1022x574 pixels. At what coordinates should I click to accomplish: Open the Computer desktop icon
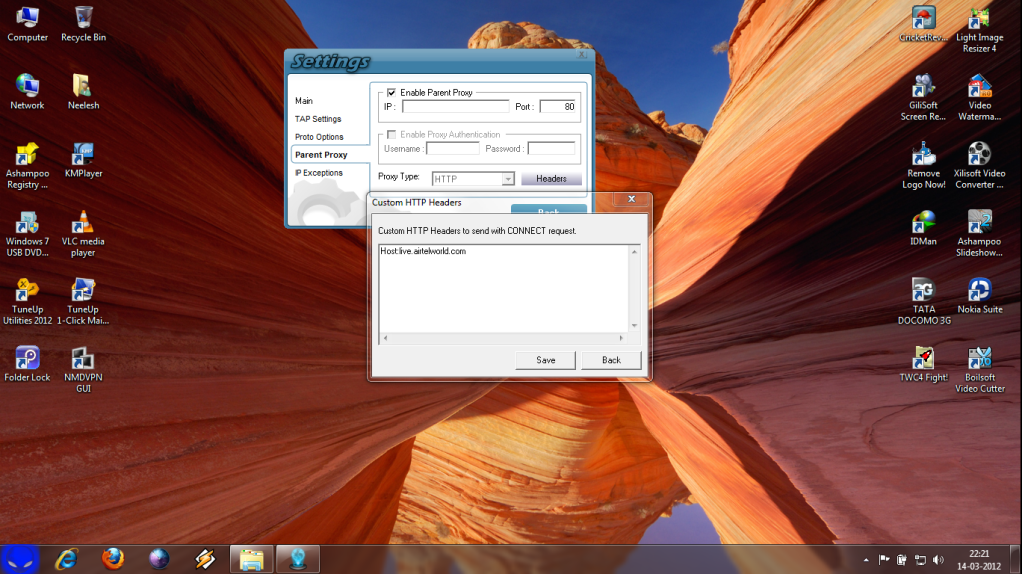(27, 24)
